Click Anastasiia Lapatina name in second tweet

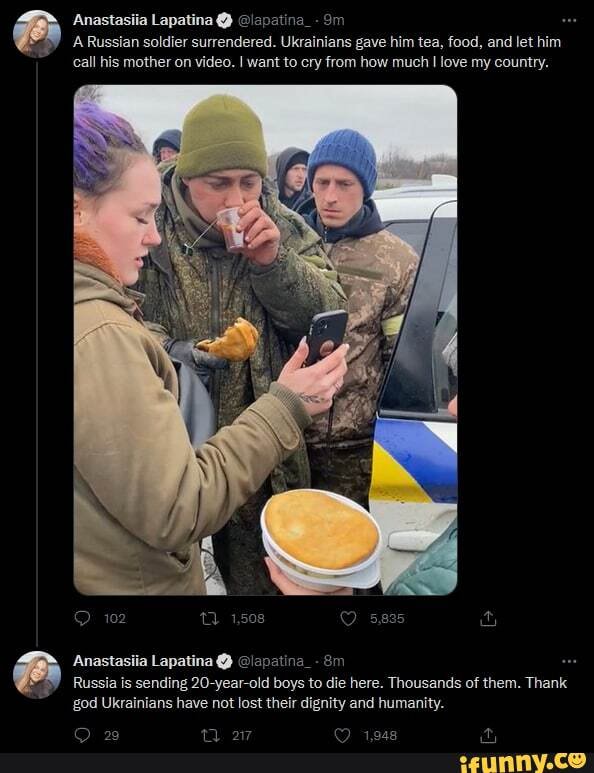click(x=143, y=661)
